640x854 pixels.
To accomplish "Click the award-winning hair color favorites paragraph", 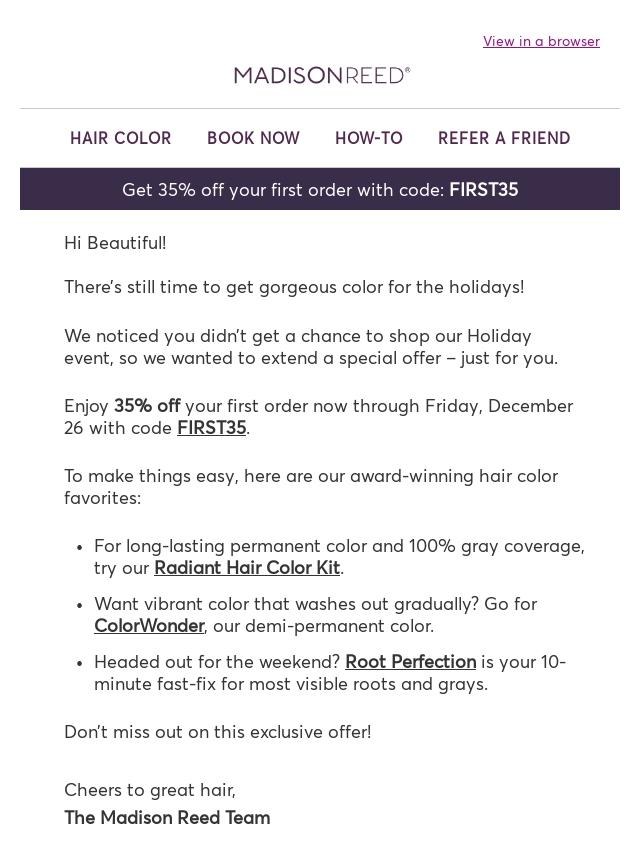I will [x=310, y=486].
